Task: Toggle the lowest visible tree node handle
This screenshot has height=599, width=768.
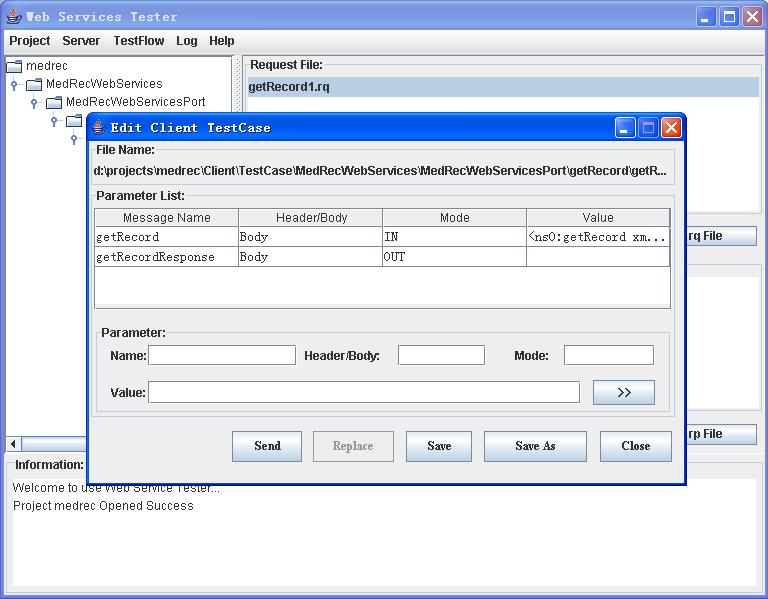Action: (74, 139)
